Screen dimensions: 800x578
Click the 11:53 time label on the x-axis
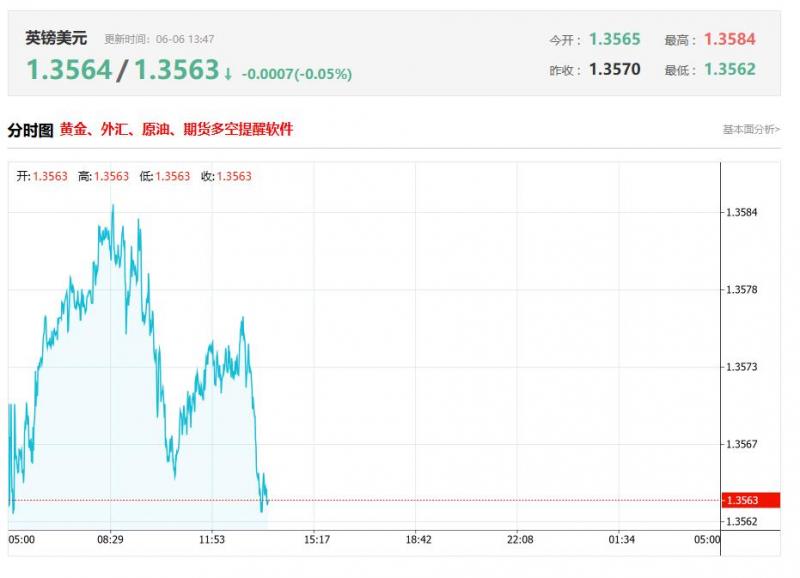[212, 540]
